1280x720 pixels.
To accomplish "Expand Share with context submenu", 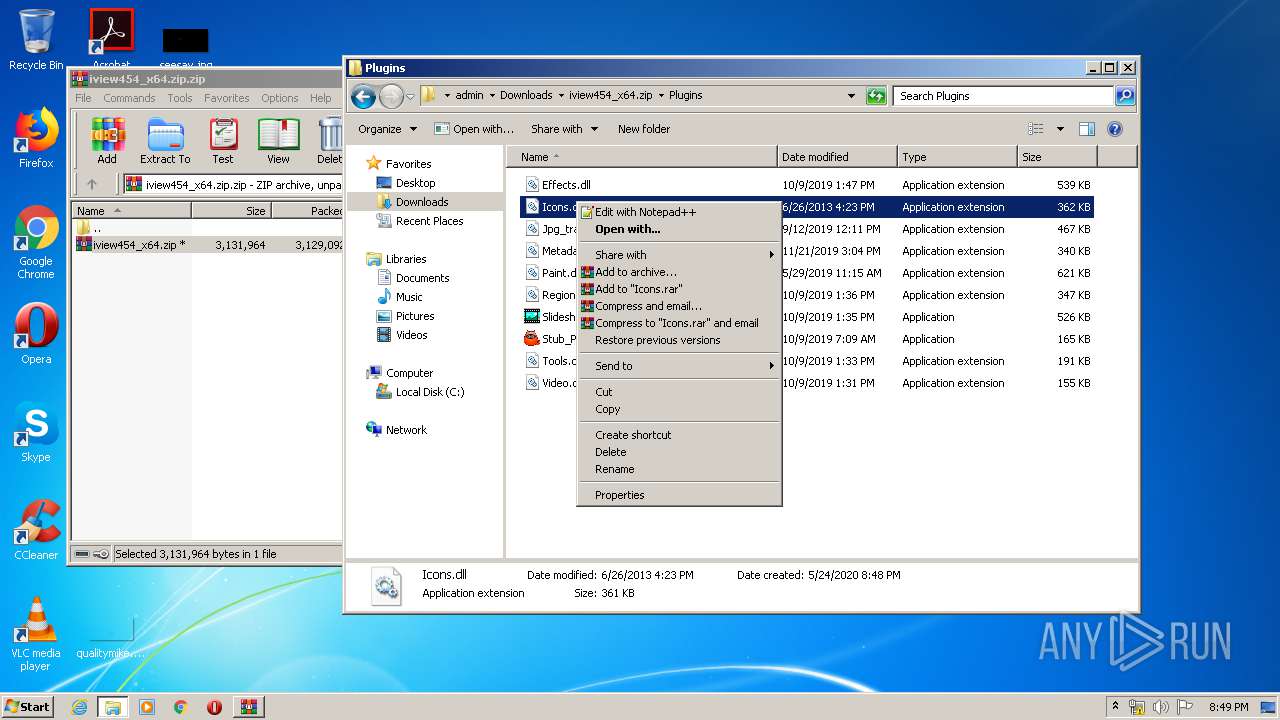I will pyautogui.click(x=679, y=255).
